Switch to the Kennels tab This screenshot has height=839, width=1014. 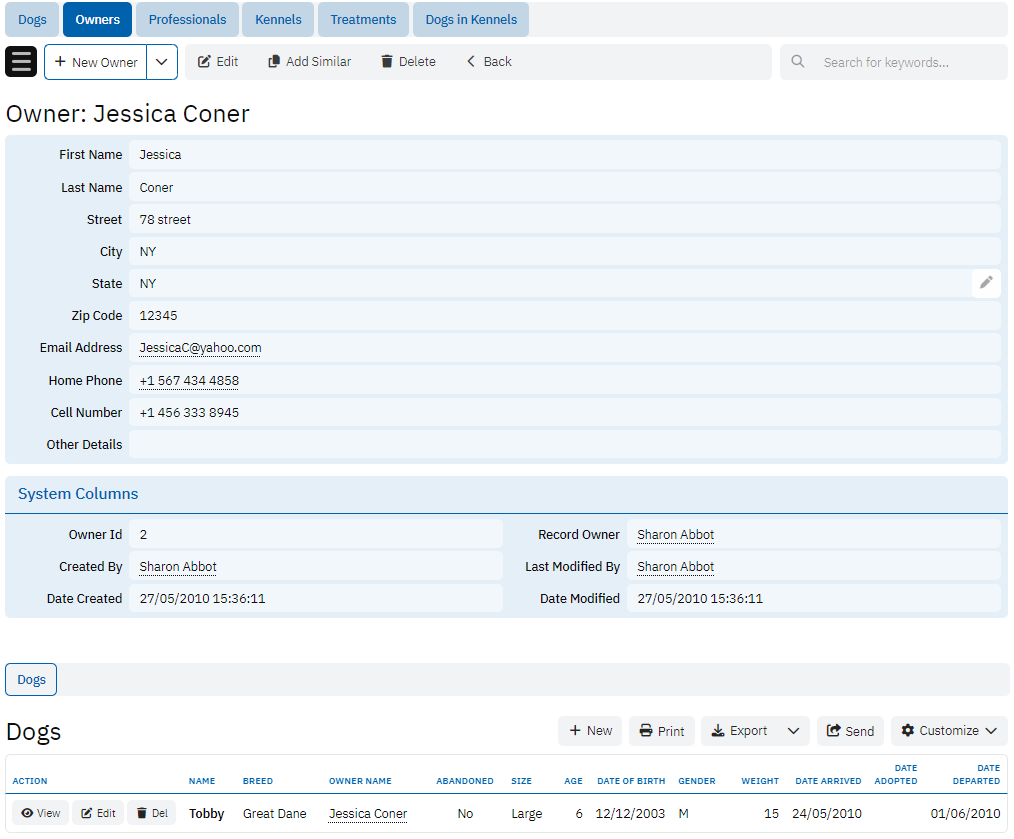(x=278, y=20)
